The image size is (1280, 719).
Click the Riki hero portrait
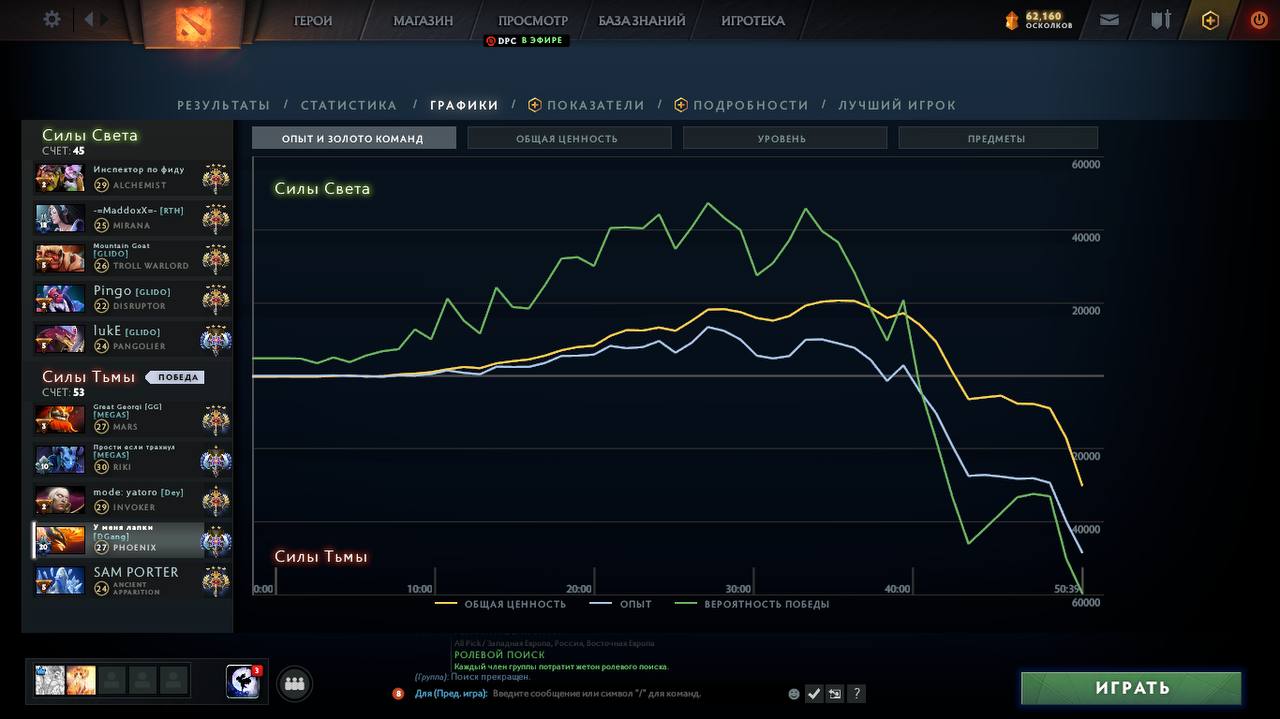[x=60, y=459]
